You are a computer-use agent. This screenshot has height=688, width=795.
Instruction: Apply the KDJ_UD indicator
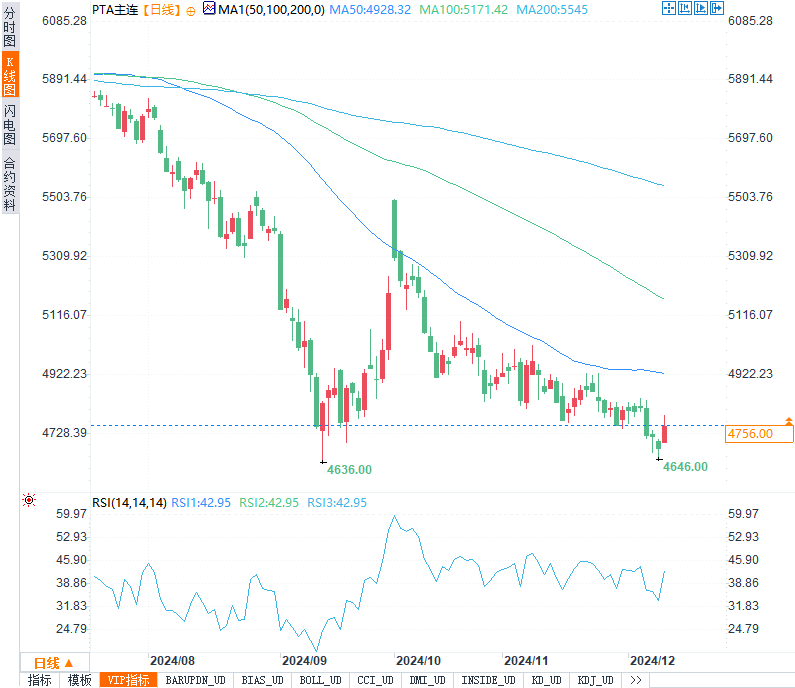(597, 680)
